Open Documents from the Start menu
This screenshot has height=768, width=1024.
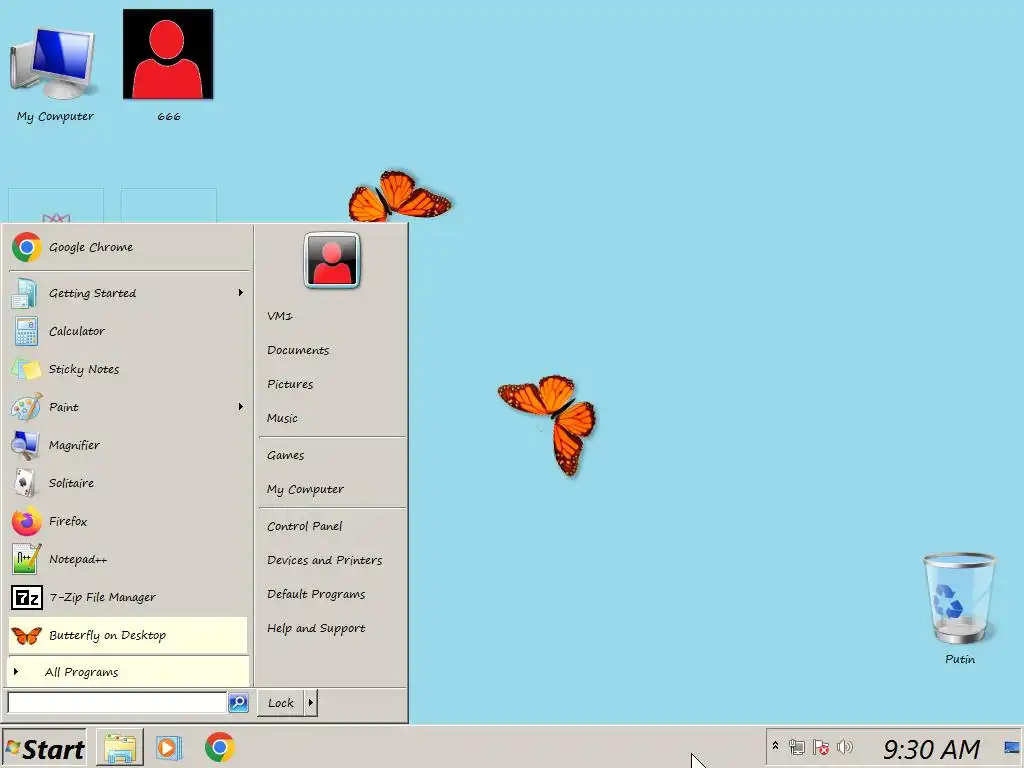click(x=332, y=350)
